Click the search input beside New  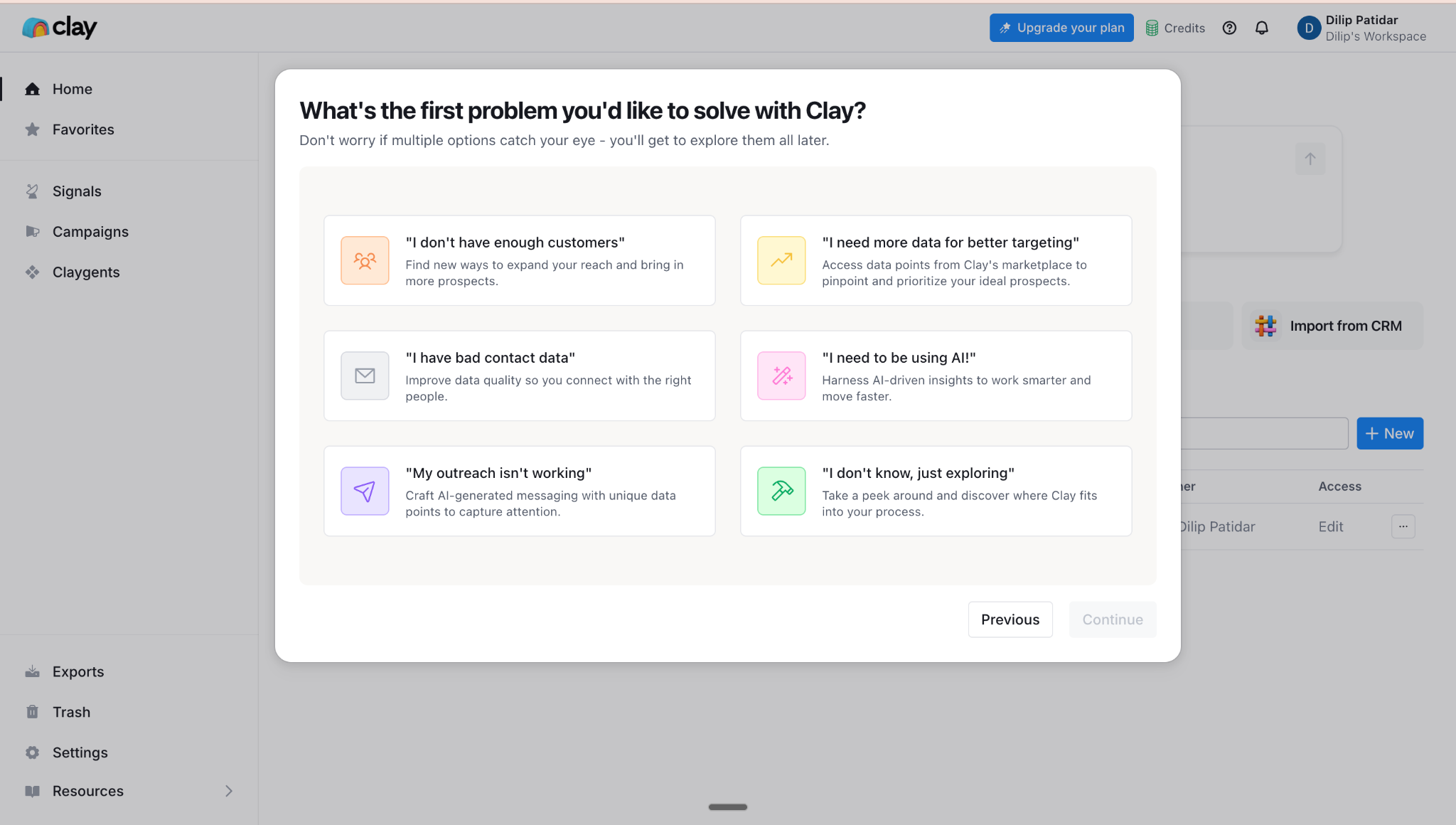[x=1264, y=433]
